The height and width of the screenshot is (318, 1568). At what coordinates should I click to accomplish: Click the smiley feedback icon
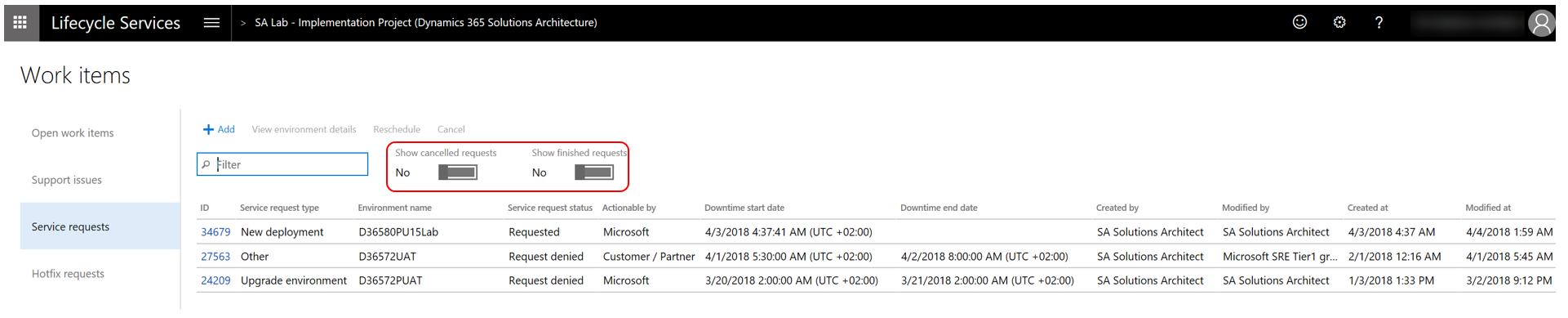1299,23
